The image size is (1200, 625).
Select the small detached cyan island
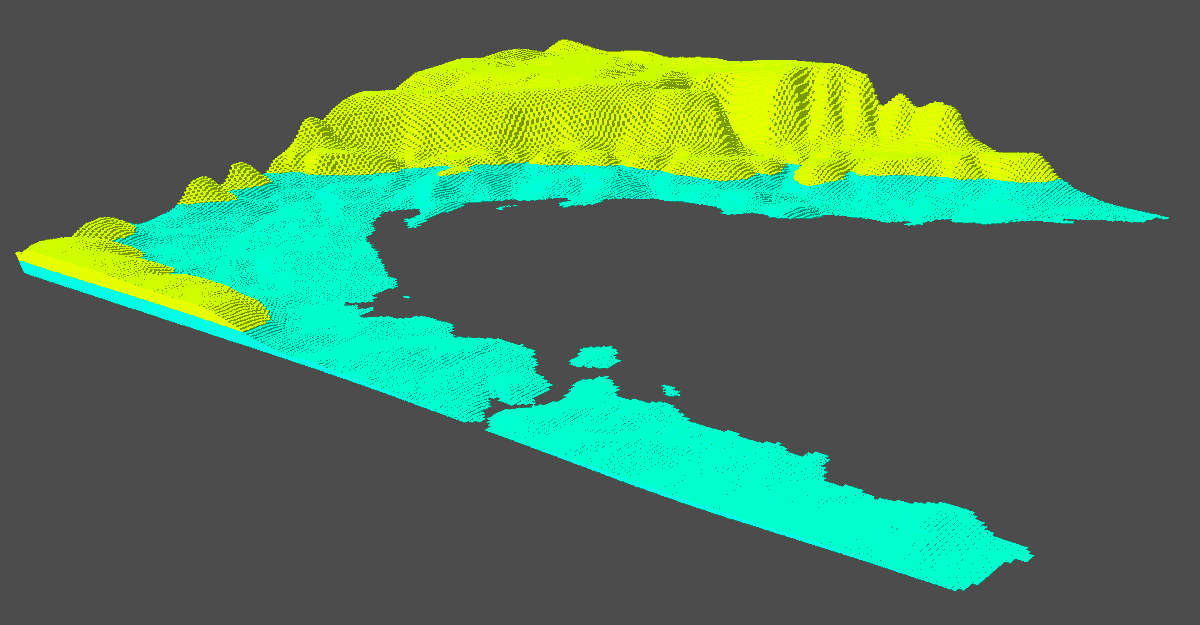click(x=596, y=356)
